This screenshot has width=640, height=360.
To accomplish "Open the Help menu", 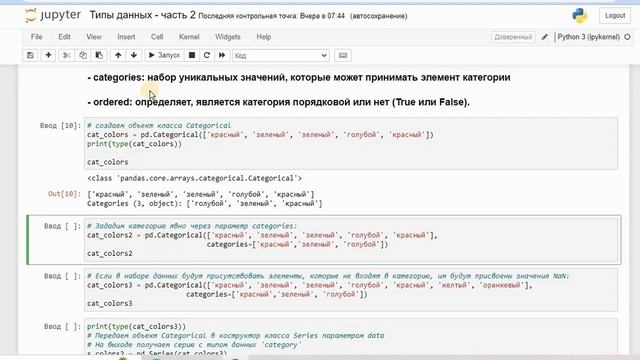I will point(264,37).
